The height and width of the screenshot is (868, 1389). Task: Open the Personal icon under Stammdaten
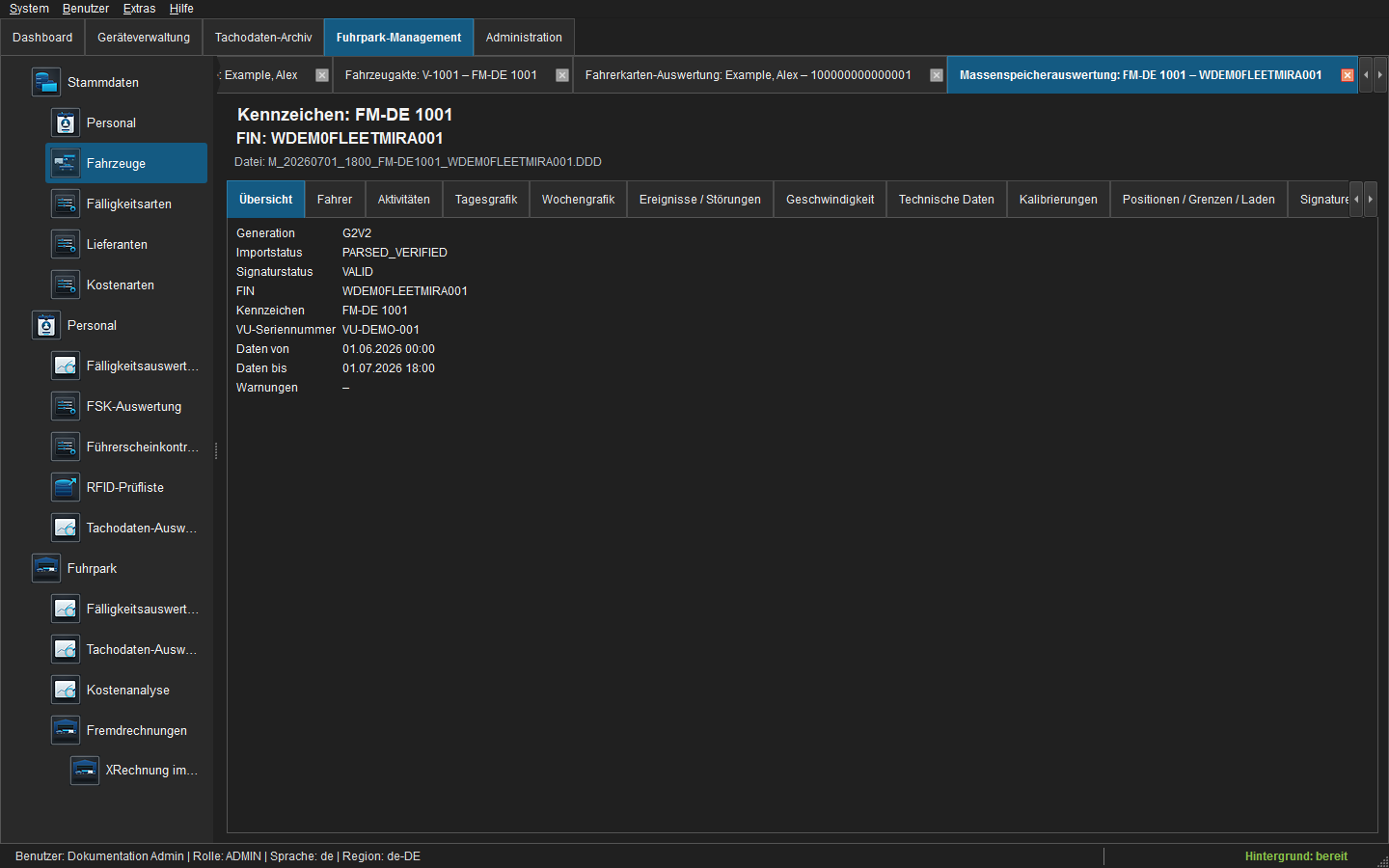click(65, 122)
